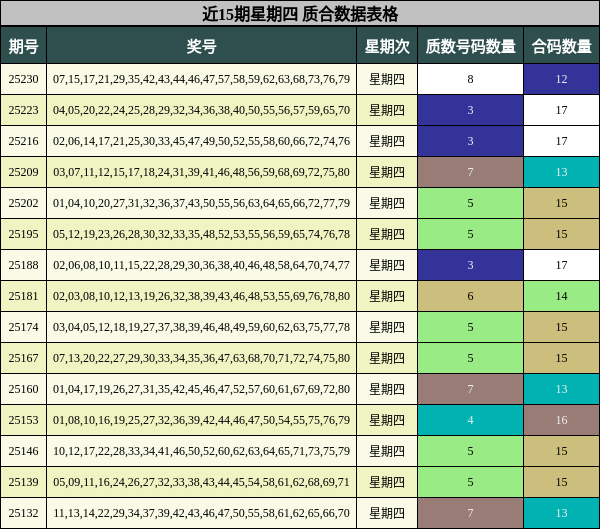Screen dimensions: 600x529
Task: Click issue number 25195
Action: point(23,234)
